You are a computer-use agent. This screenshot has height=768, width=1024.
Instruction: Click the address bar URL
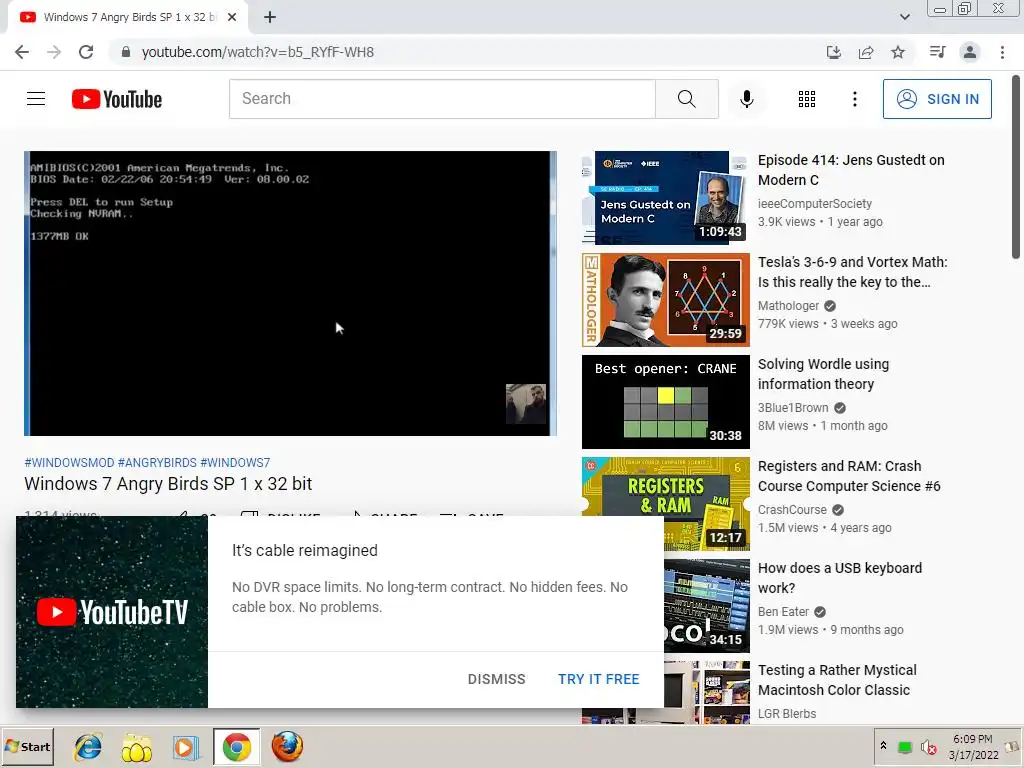click(258, 52)
